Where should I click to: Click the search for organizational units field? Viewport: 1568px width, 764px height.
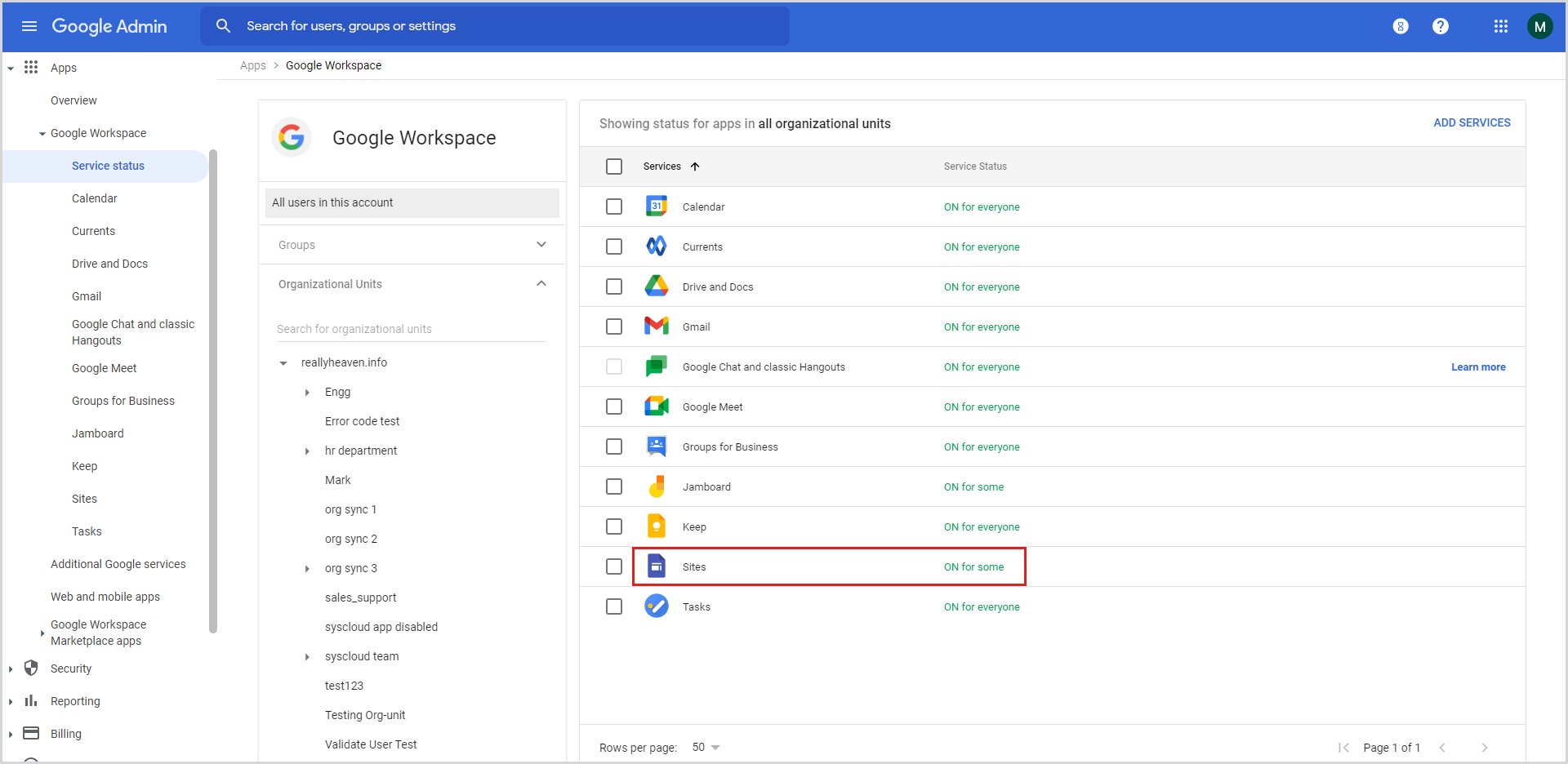412,329
